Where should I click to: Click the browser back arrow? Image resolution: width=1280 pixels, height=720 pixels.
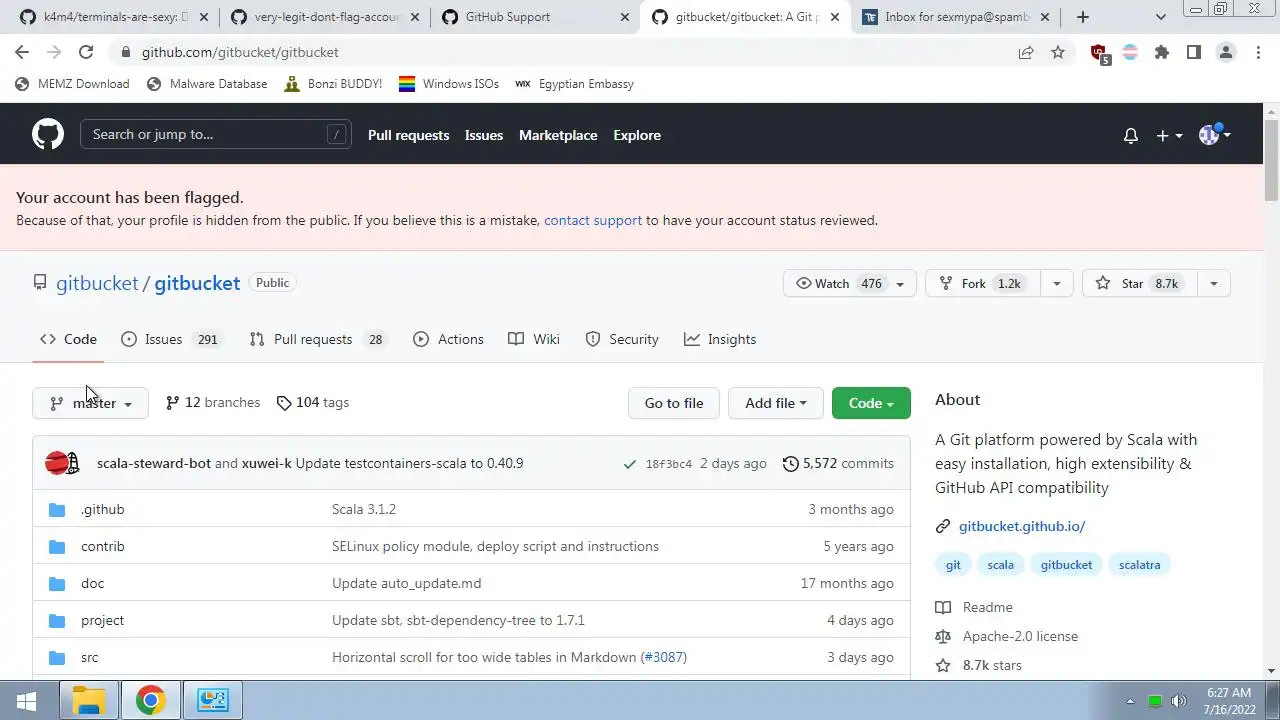coord(22,52)
